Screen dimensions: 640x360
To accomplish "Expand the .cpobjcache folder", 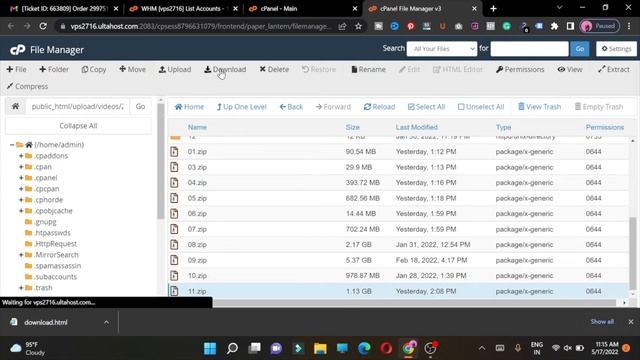I will click(x=21, y=211).
